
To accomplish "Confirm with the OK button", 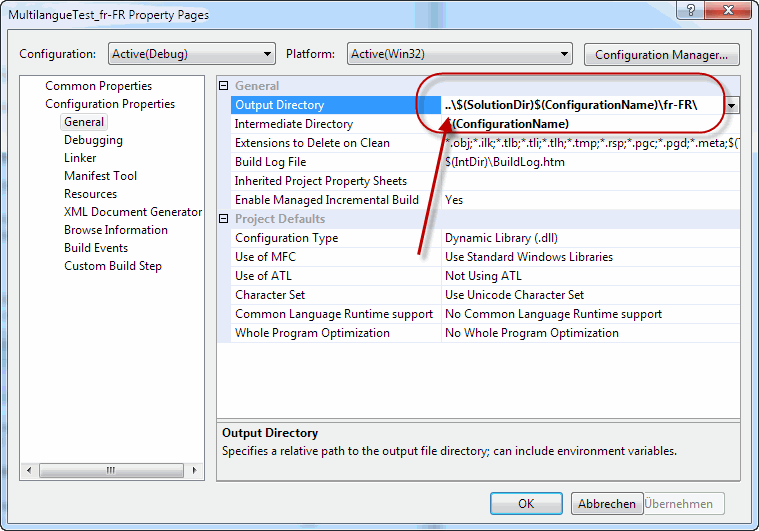I will [526, 504].
